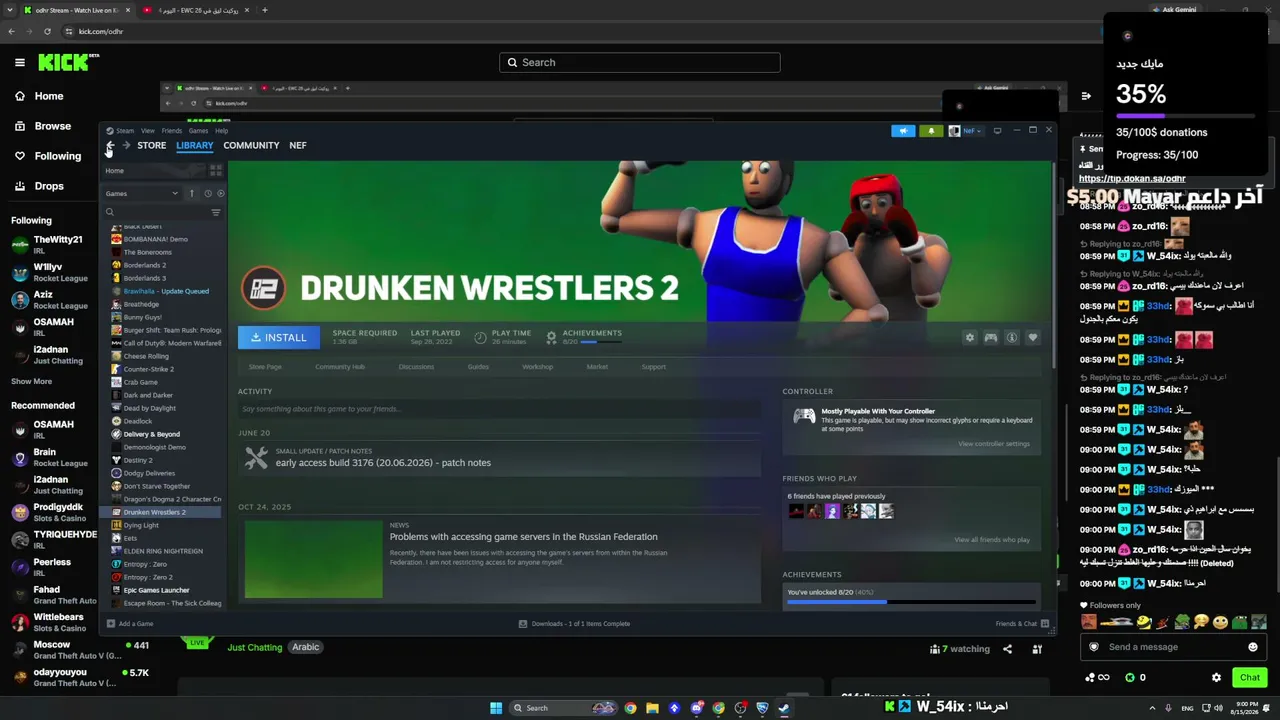This screenshot has height=720, width=1280.
Task: Open the Help menu in Steam
Action: (x=222, y=131)
